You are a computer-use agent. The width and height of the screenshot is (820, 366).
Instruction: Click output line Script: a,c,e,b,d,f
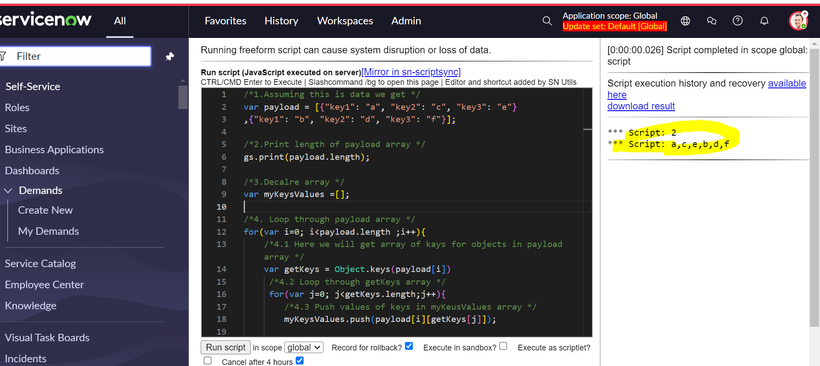pos(668,144)
